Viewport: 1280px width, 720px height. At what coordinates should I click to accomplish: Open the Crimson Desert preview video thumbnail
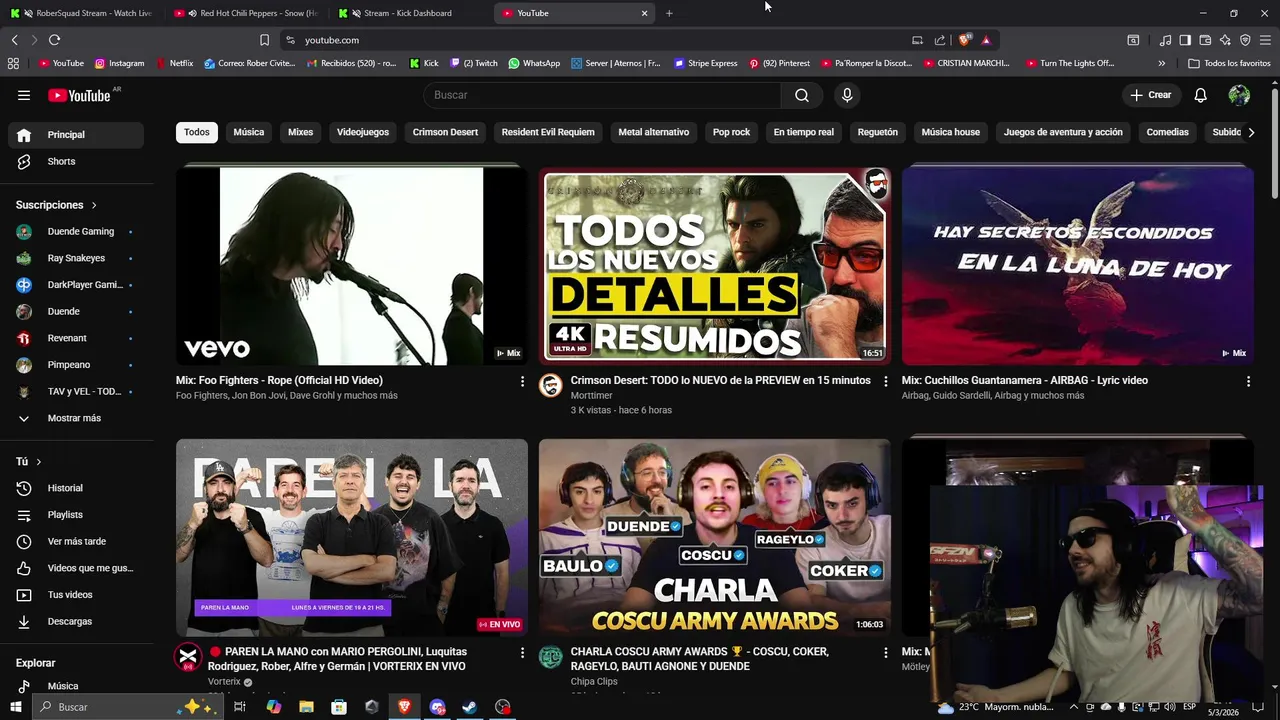tap(715, 266)
